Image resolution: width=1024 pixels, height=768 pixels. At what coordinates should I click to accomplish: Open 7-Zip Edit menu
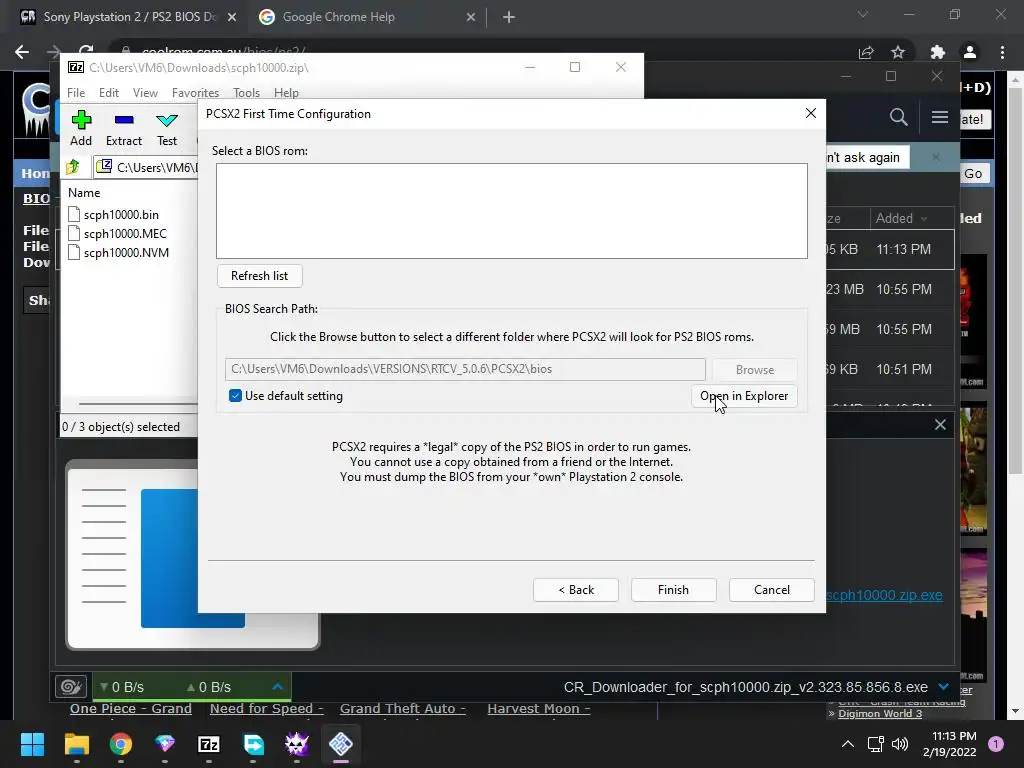tap(108, 93)
